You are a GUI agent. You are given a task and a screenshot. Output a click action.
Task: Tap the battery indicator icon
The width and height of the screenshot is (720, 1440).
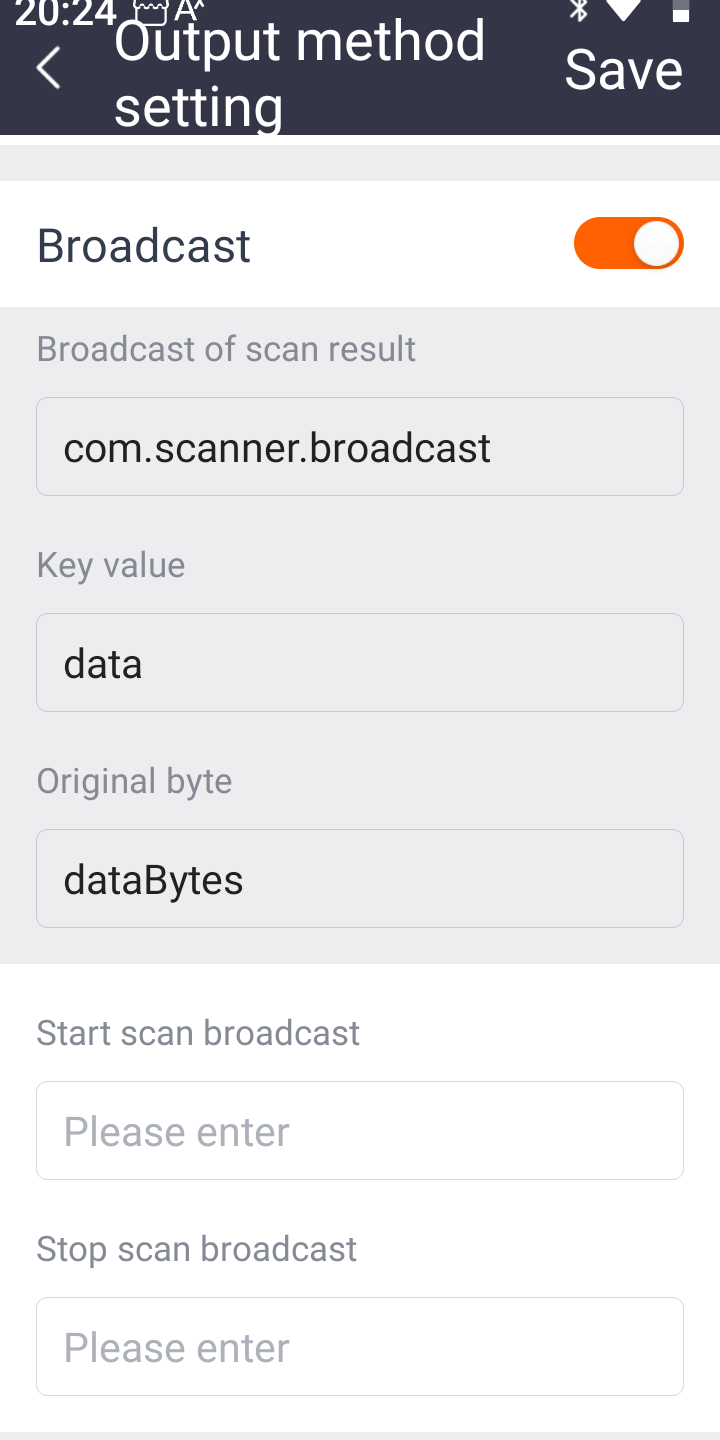[680, 10]
